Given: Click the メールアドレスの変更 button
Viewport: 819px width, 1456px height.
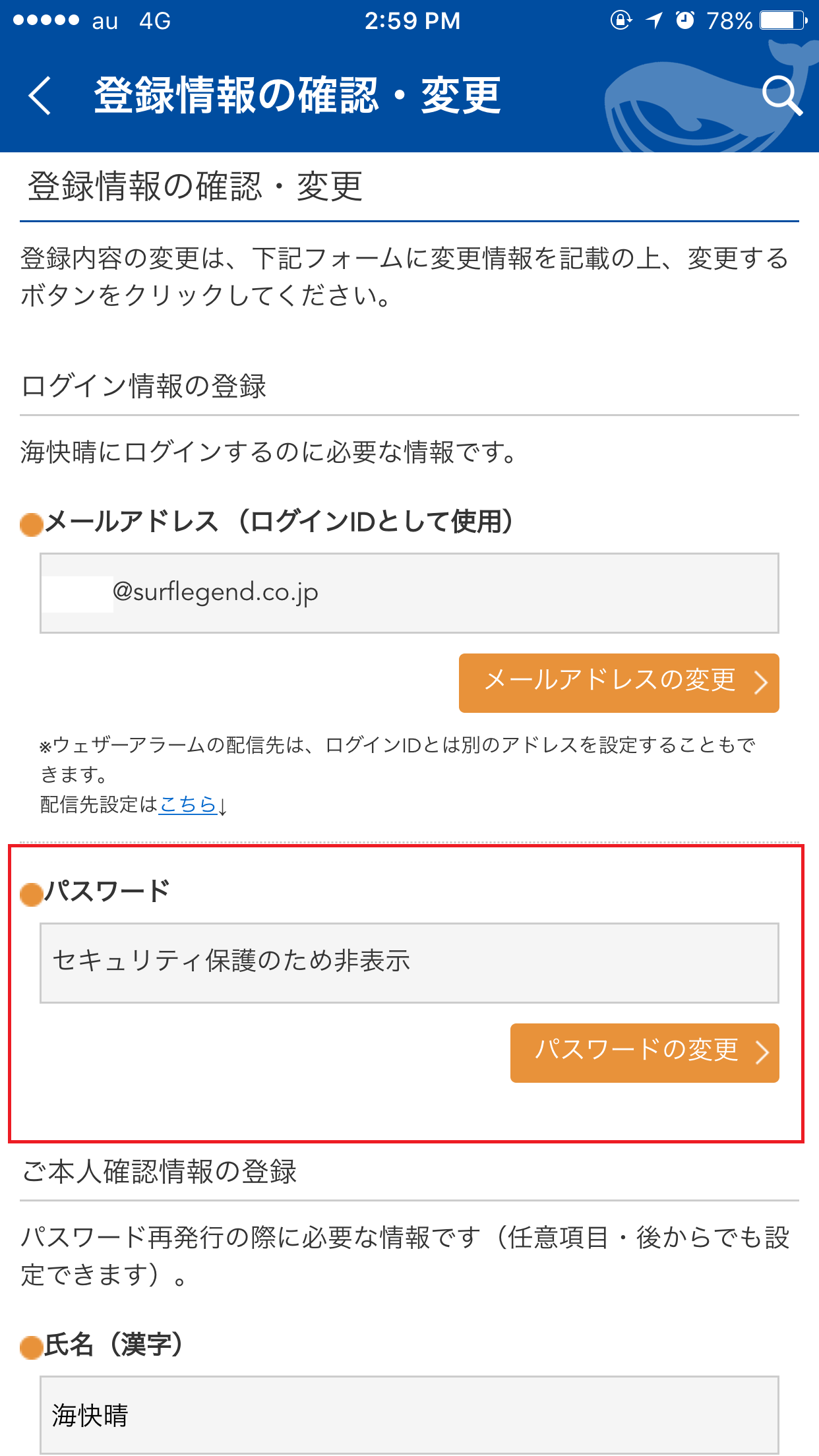Looking at the screenshot, I should click(619, 683).
